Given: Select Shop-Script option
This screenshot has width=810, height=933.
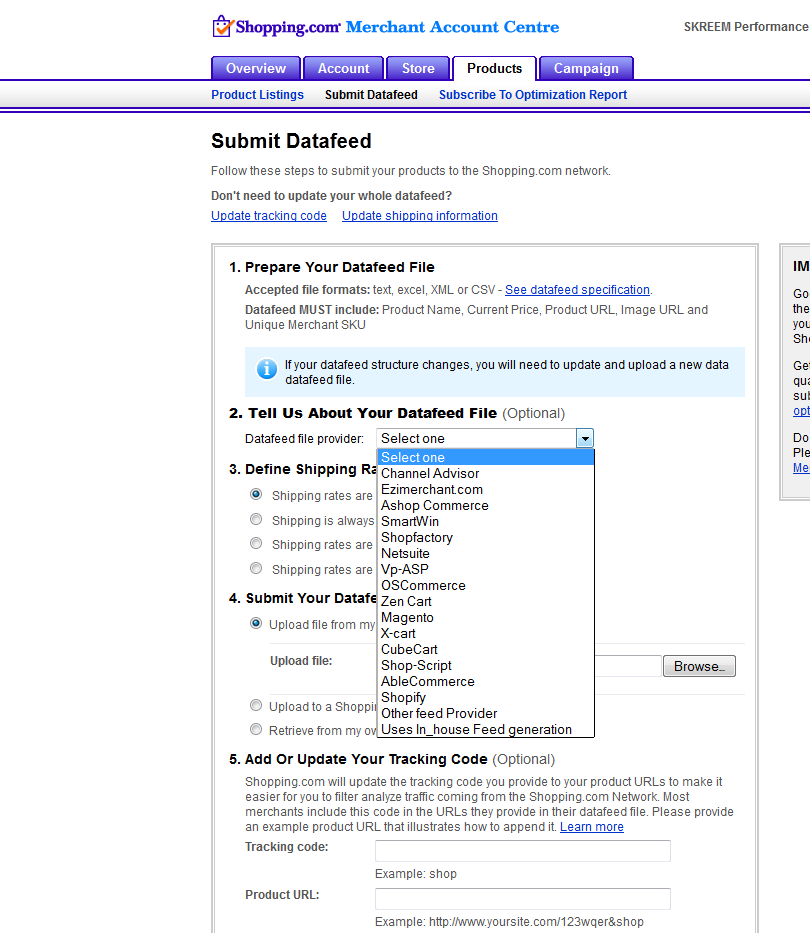Looking at the screenshot, I should tap(486, 666).
